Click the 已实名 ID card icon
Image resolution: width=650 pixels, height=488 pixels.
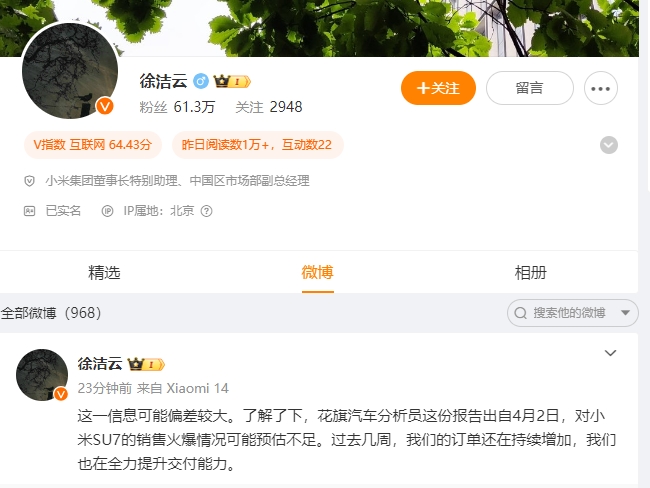tap(29, 211)
